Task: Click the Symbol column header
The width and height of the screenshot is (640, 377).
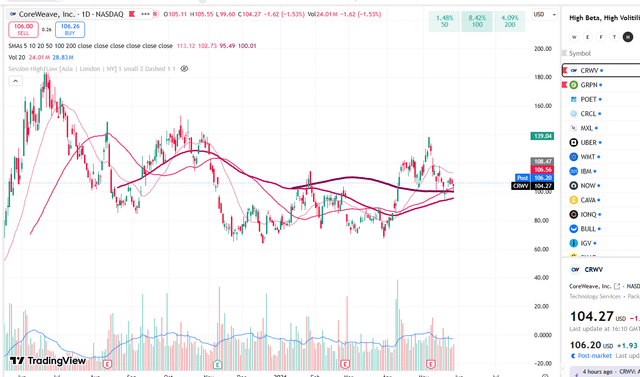Action: point(580,53)
